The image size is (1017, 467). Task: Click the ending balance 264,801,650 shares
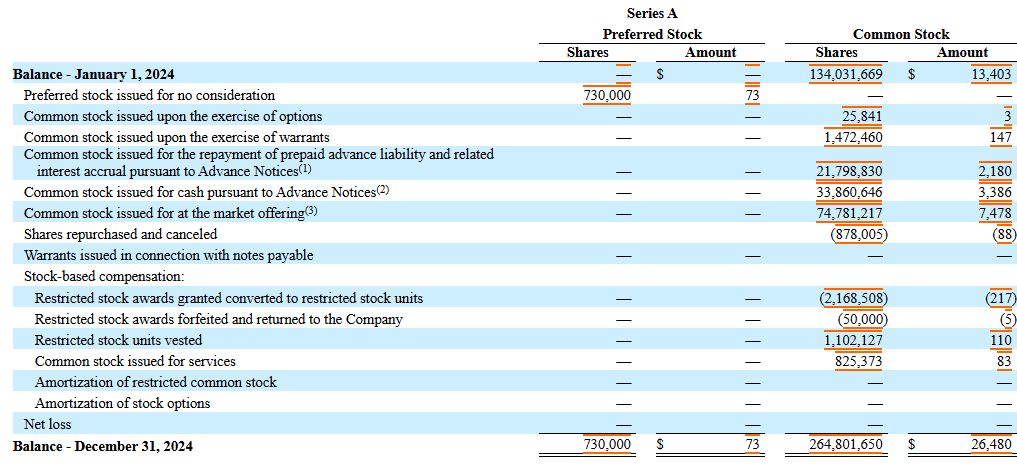click(845, 445)
